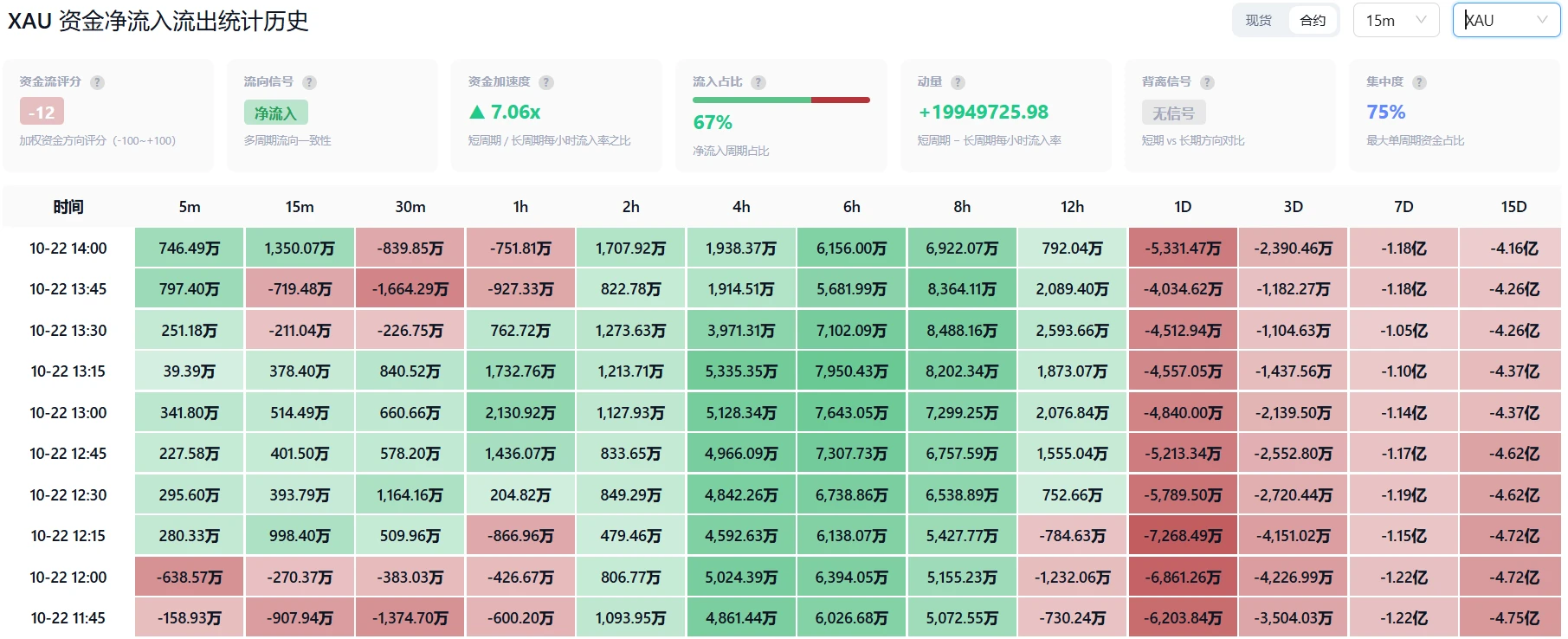Click the 10-22 11:45 row time

68,618
